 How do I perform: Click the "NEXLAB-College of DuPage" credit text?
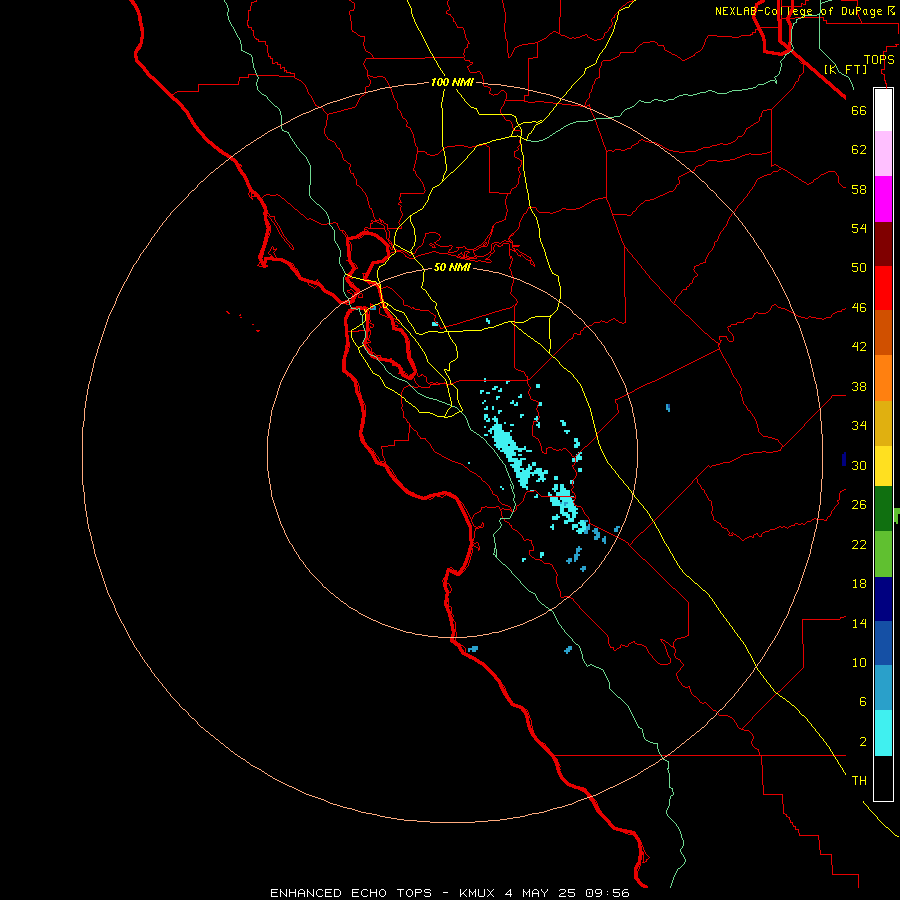coord(799,11)
